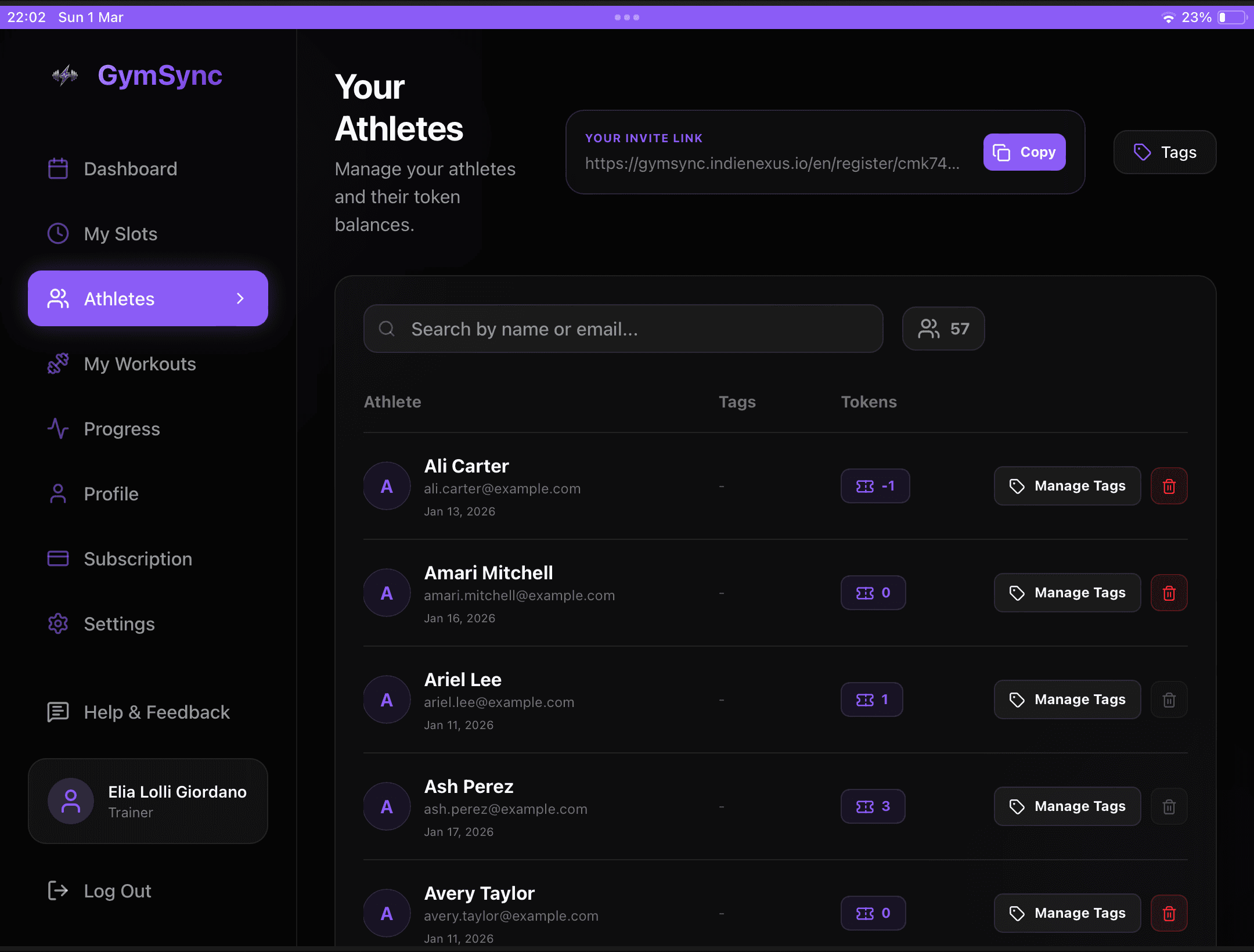Open Elia Lolli Giordano's trainer profile card

click(148, 801)
